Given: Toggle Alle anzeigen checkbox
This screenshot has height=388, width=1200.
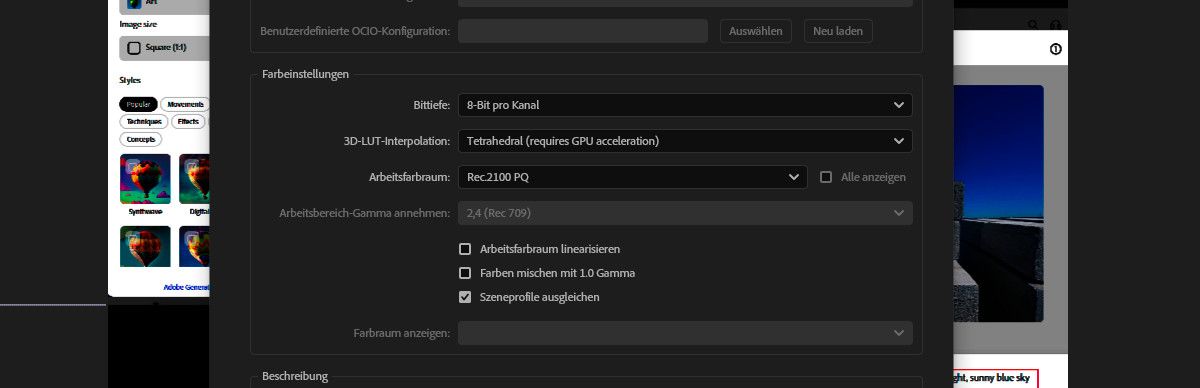Looking at the screenshot, I should coord(826,177).
